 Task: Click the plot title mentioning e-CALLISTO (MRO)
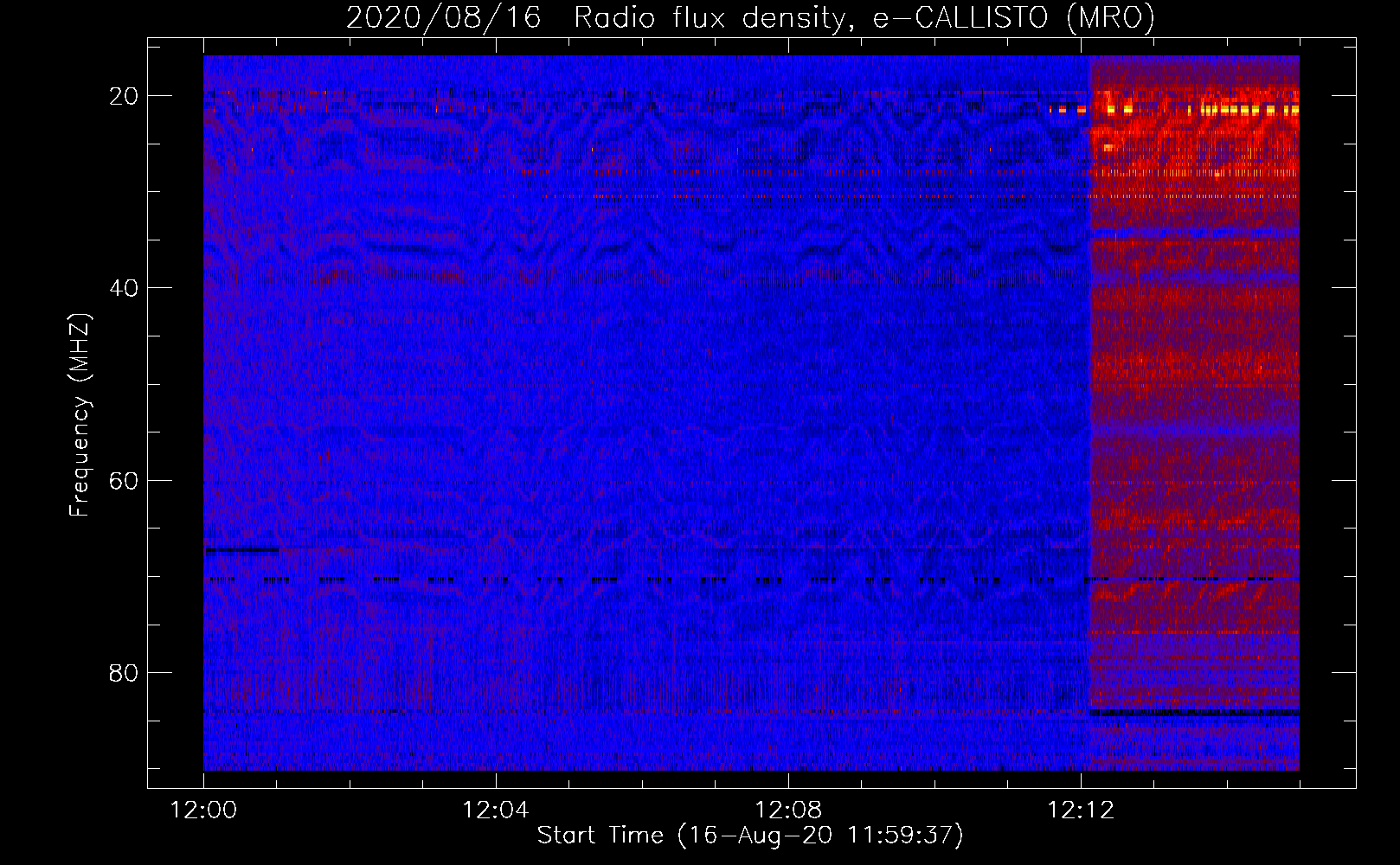point(750,17)
